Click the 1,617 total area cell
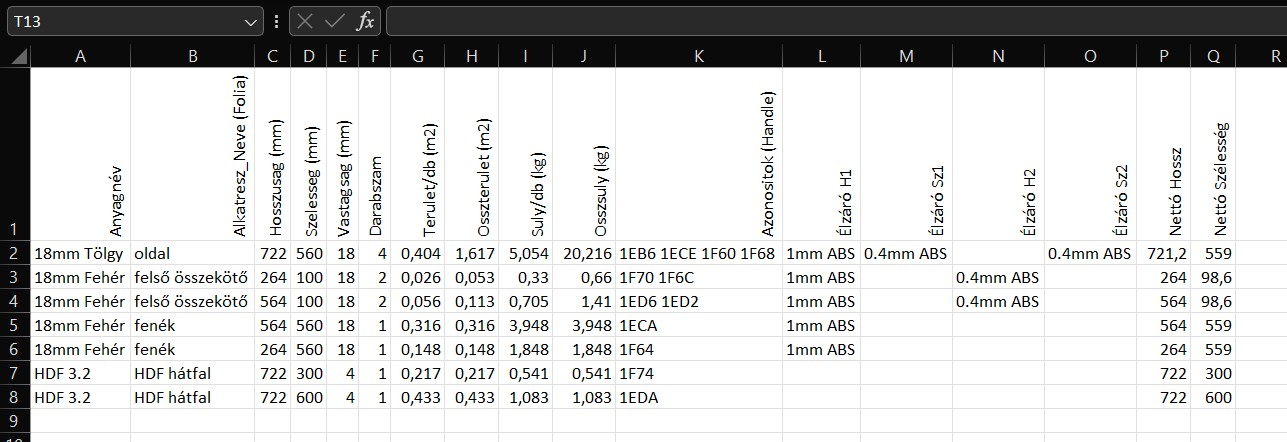The image size is (1287, 442). click(472, 252)
